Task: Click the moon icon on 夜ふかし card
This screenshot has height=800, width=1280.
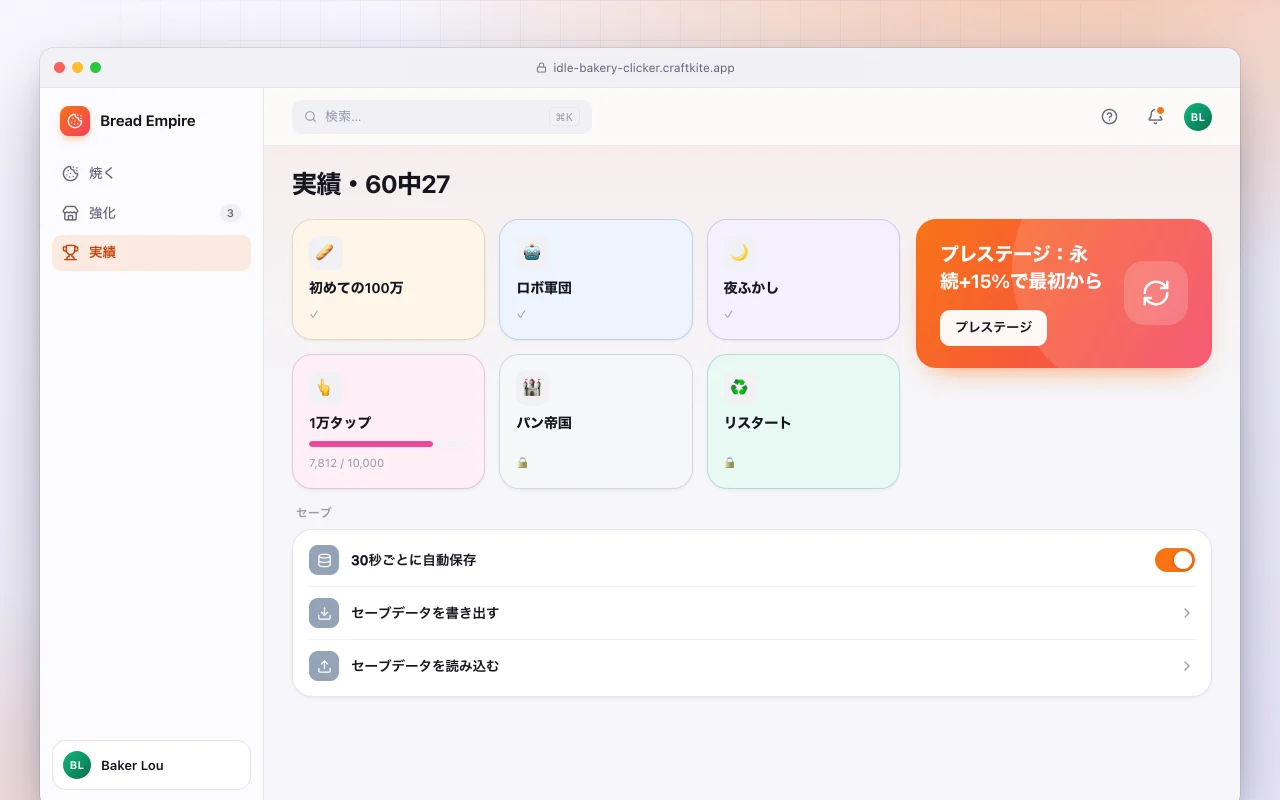Action: (740, 253)
